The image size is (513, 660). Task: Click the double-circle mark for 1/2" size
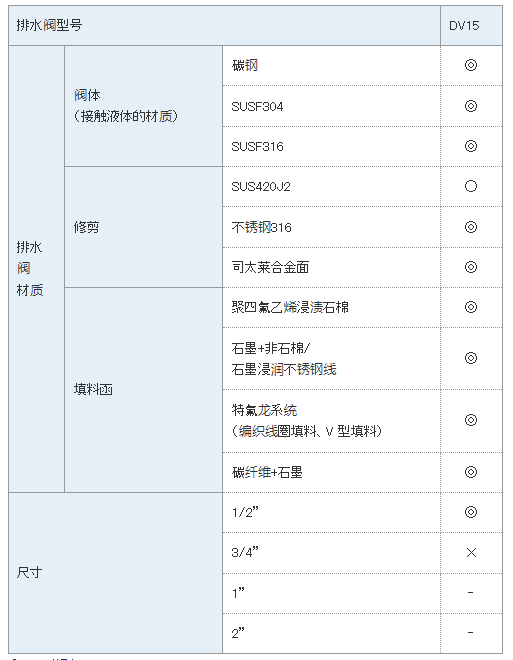[x=470, y=512]
